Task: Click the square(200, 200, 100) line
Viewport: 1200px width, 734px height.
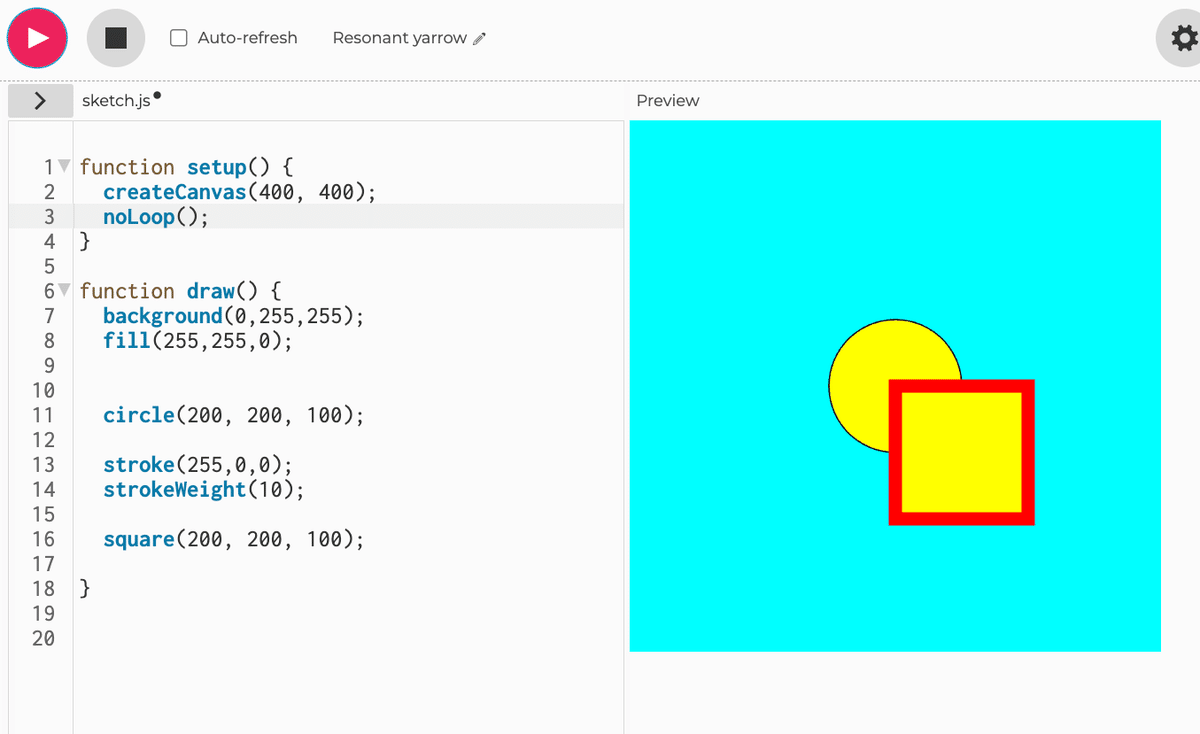Action: pyautogui.click(x=233, y=539)
